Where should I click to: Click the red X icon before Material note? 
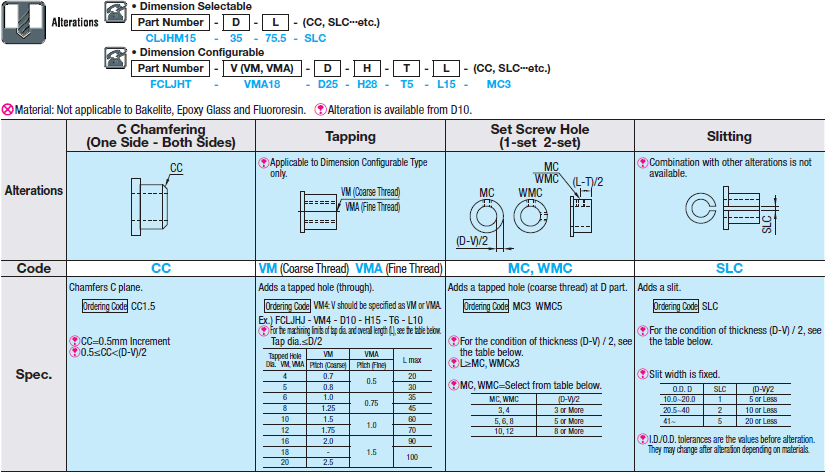7,110
